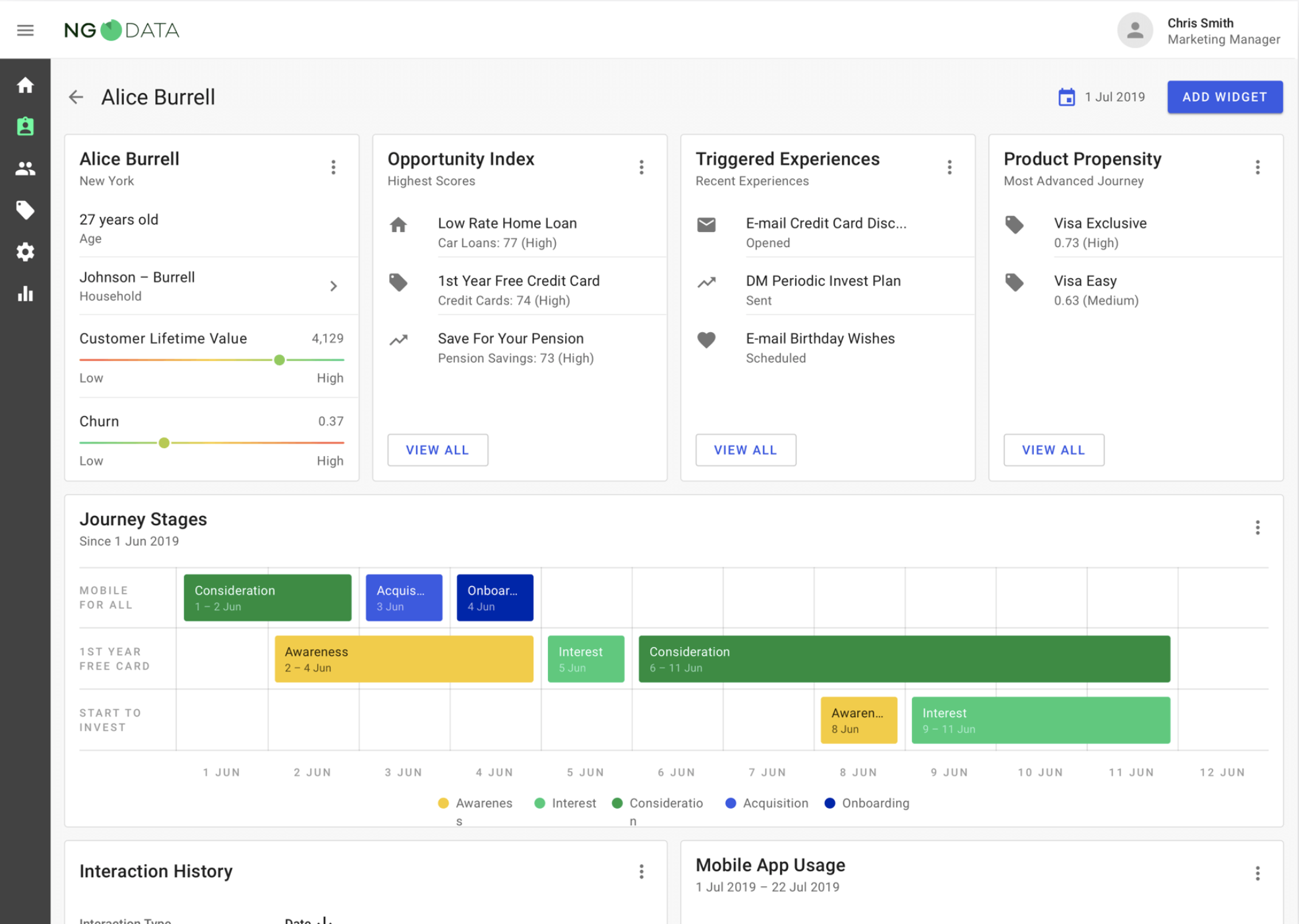This screenshot has width=1299, height=924.
Task: Click the Churn slider handle
Action: pyautogui.click(x=164, y=443)
